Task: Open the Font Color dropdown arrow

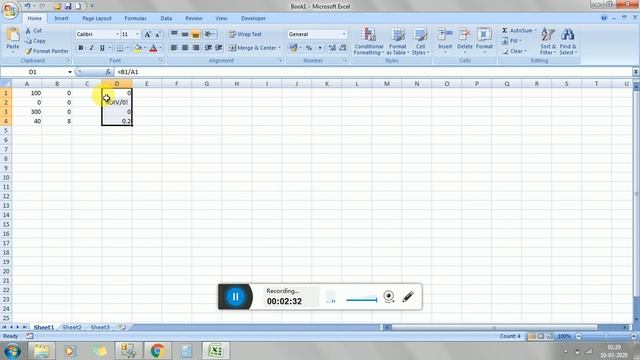Action: click(160, 48)
